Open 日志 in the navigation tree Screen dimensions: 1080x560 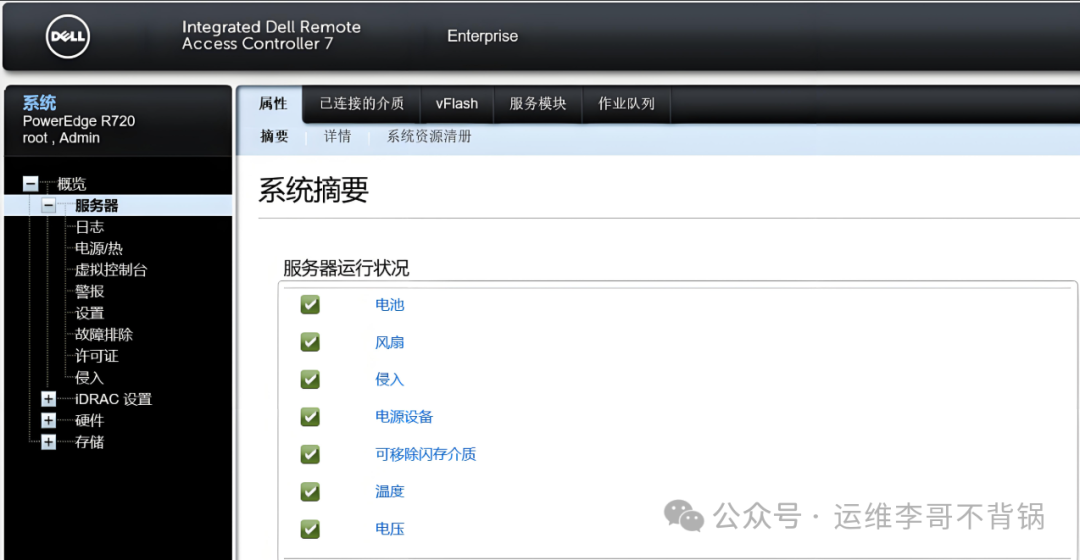[90, 227]
